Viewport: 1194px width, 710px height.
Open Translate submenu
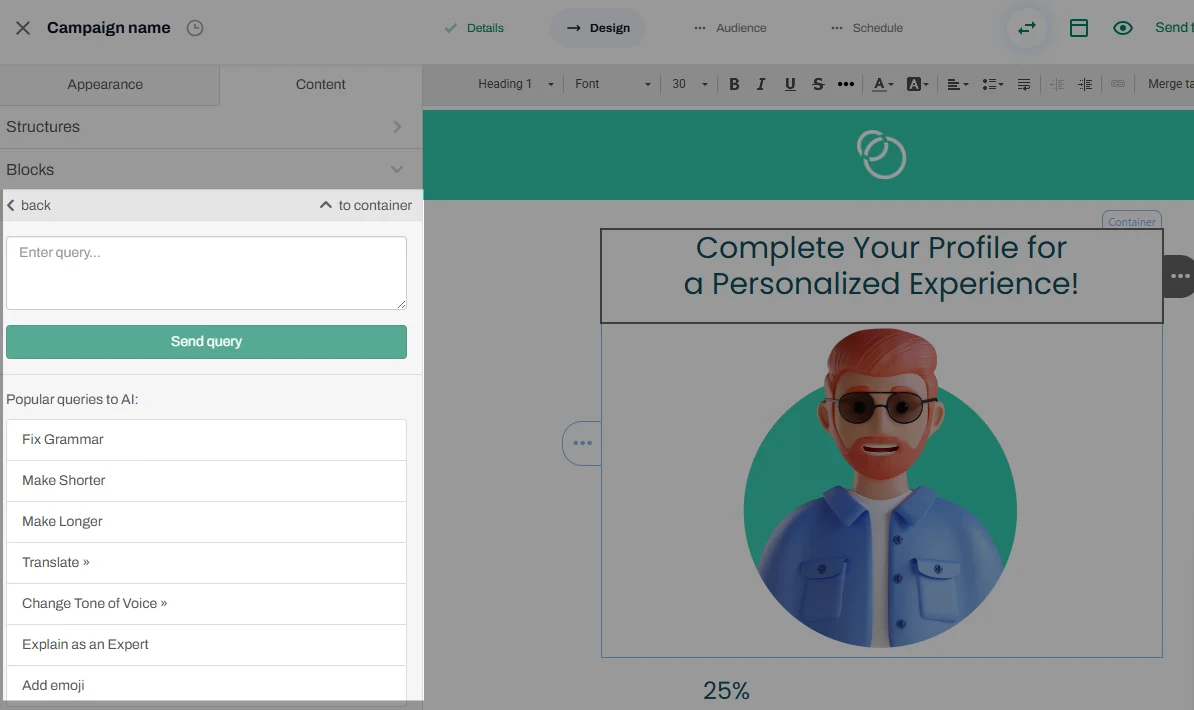(x=206, y=563)
